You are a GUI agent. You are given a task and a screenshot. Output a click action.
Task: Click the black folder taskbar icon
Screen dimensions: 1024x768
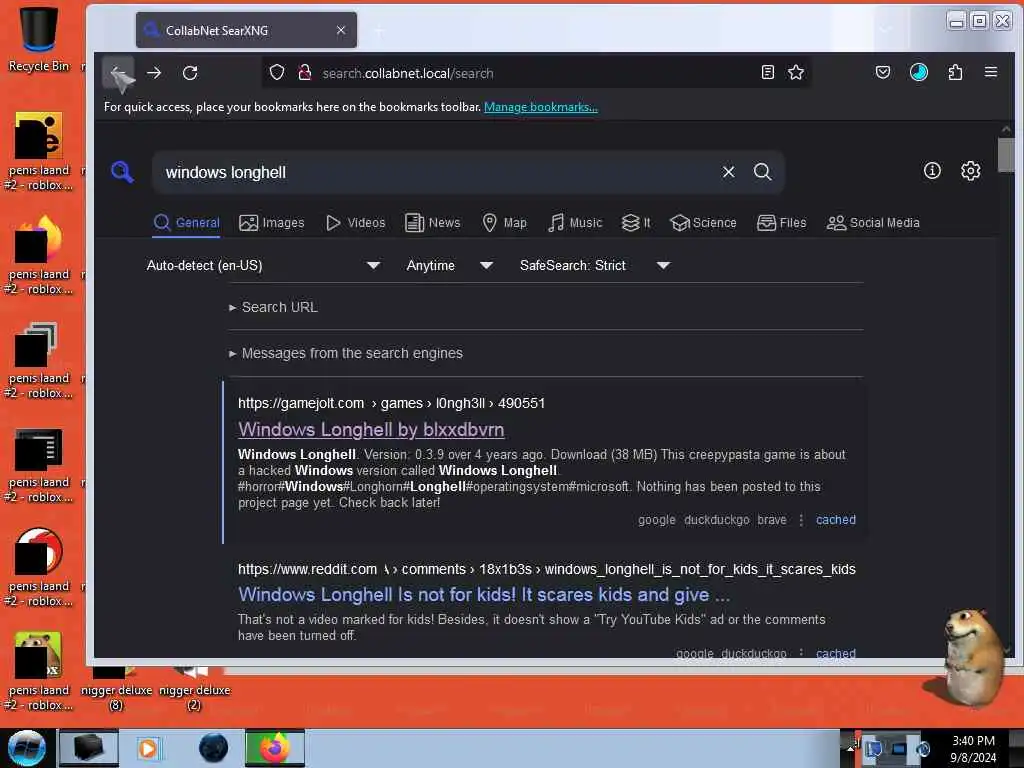[x=89, y=748]
